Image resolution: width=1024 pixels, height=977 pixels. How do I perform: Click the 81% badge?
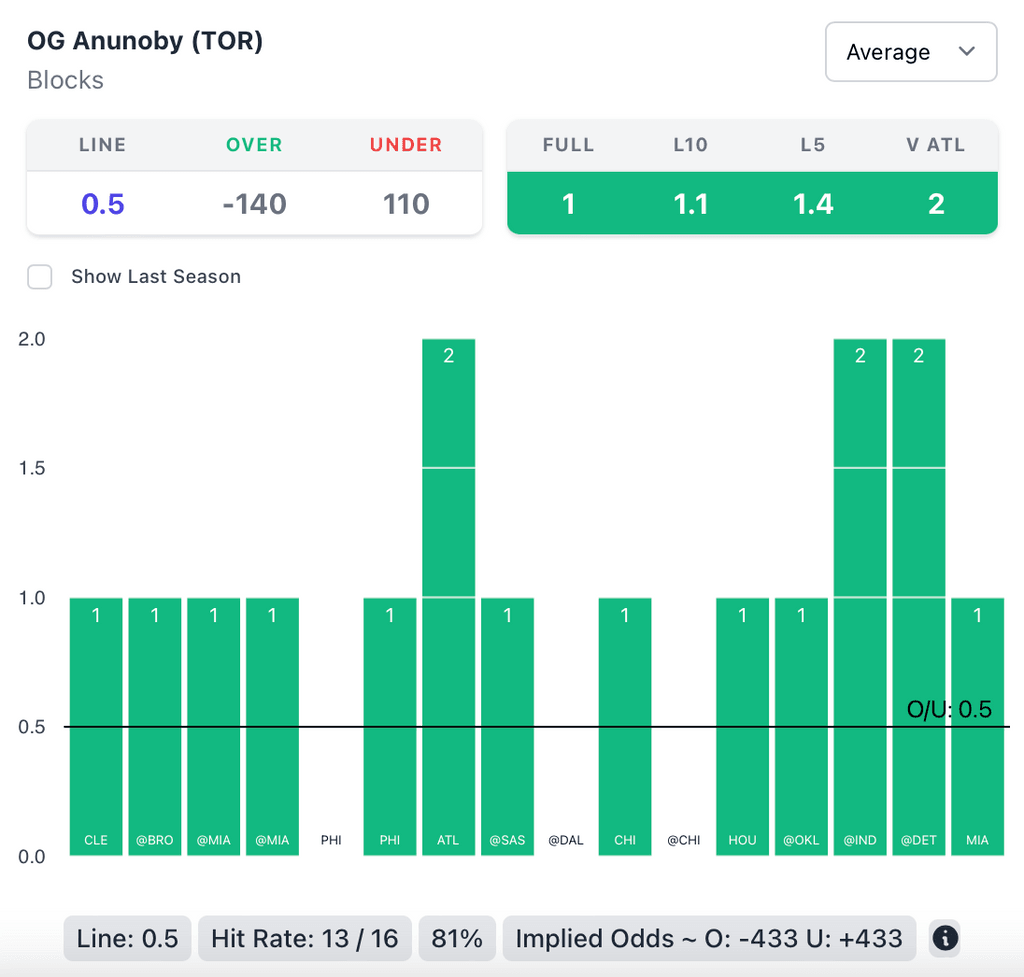coord(457,938)
